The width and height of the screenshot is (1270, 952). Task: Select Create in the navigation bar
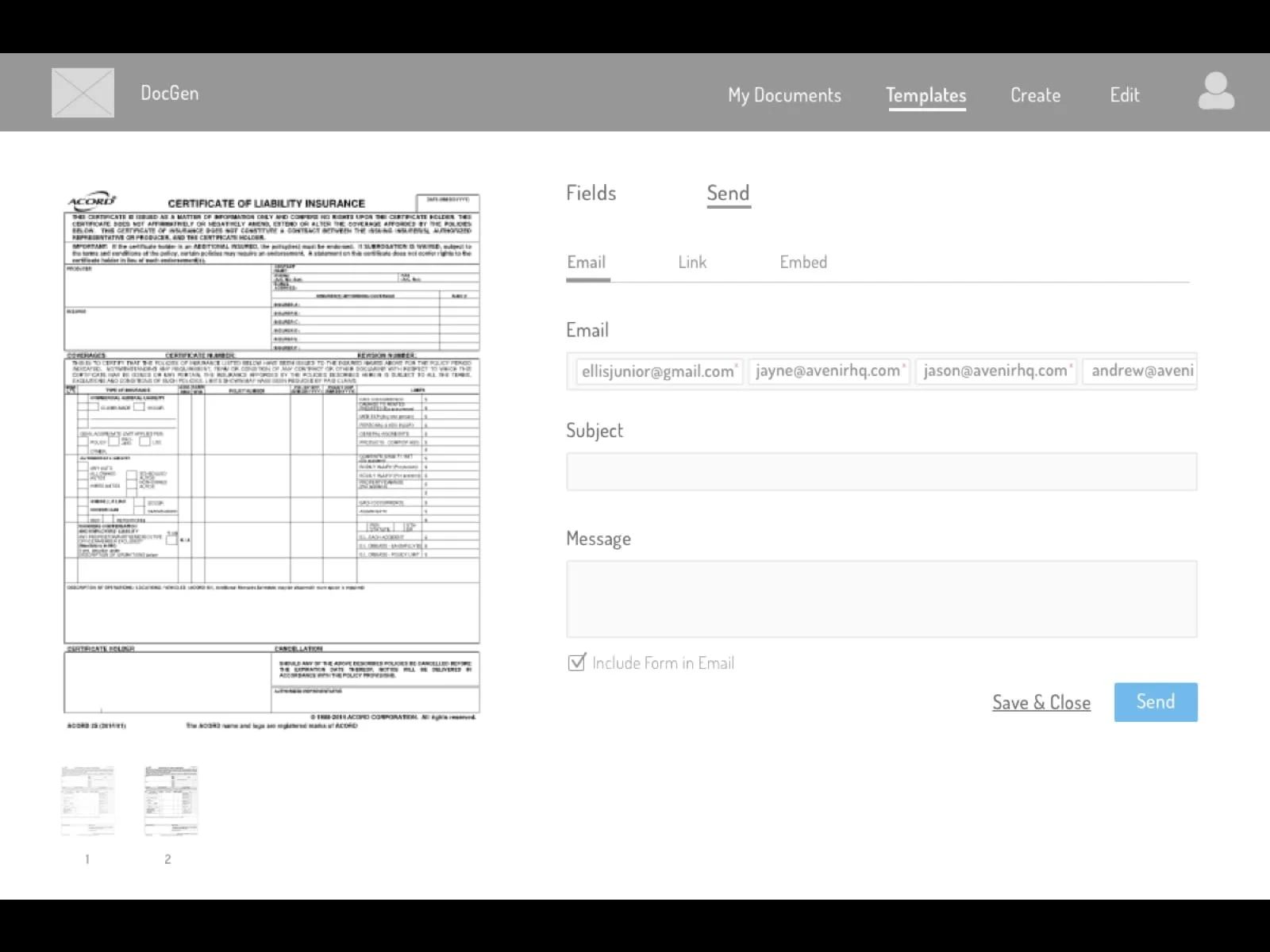[x=1035, y=95]
